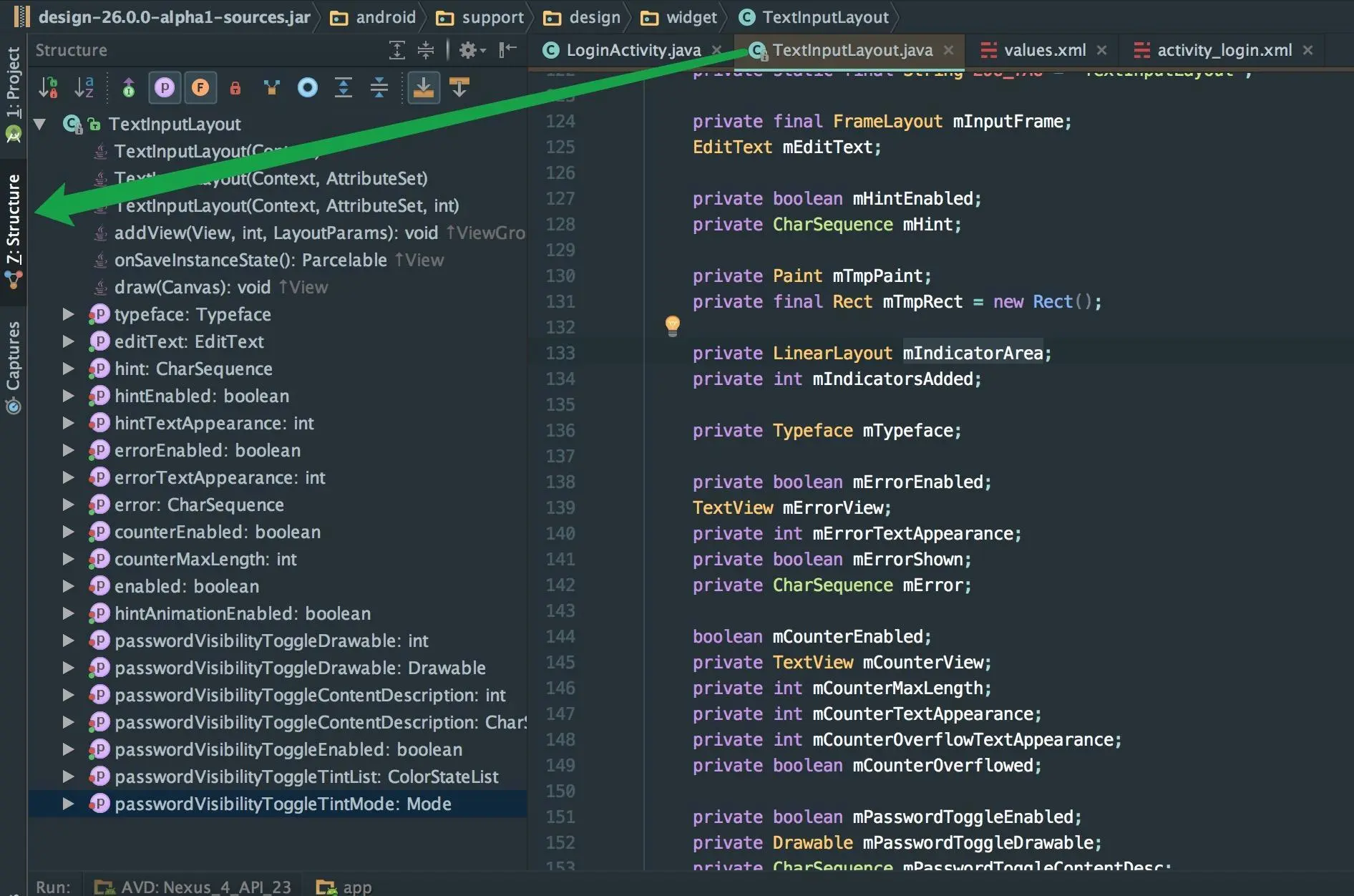
Task: Toggle show lambdas circle icon
Action: click(308, 87)
